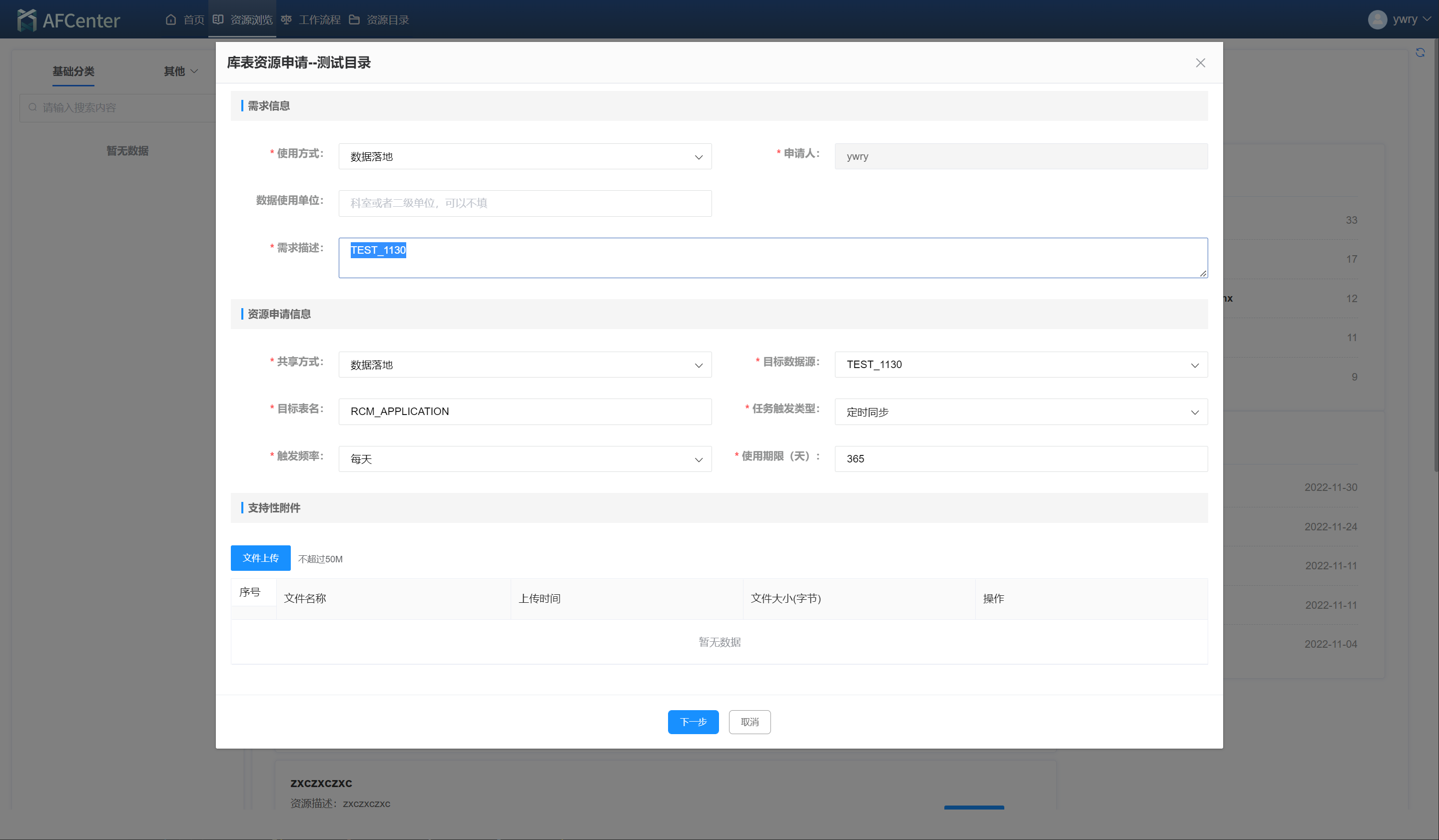Switch to 资源浏览 menu item

point(242,19)
